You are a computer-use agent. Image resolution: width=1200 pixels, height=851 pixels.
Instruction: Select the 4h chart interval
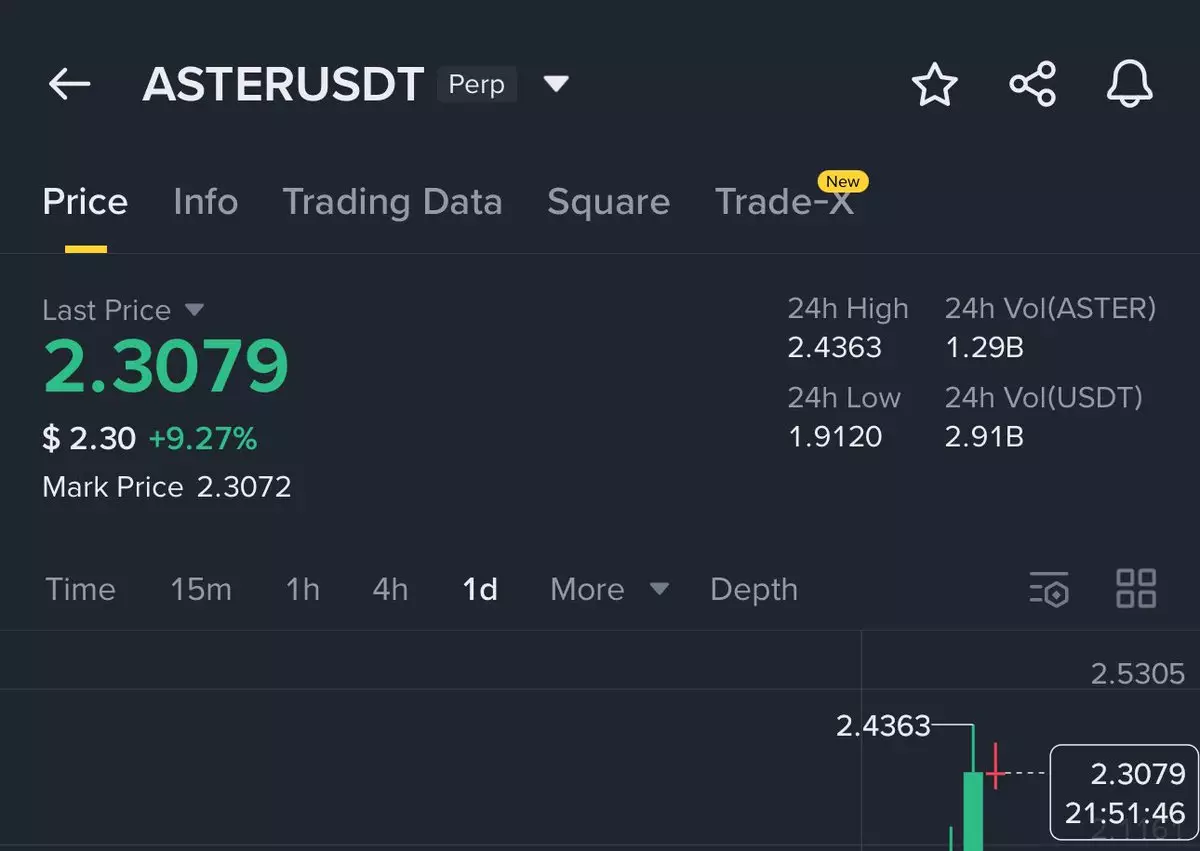[390, 589]
